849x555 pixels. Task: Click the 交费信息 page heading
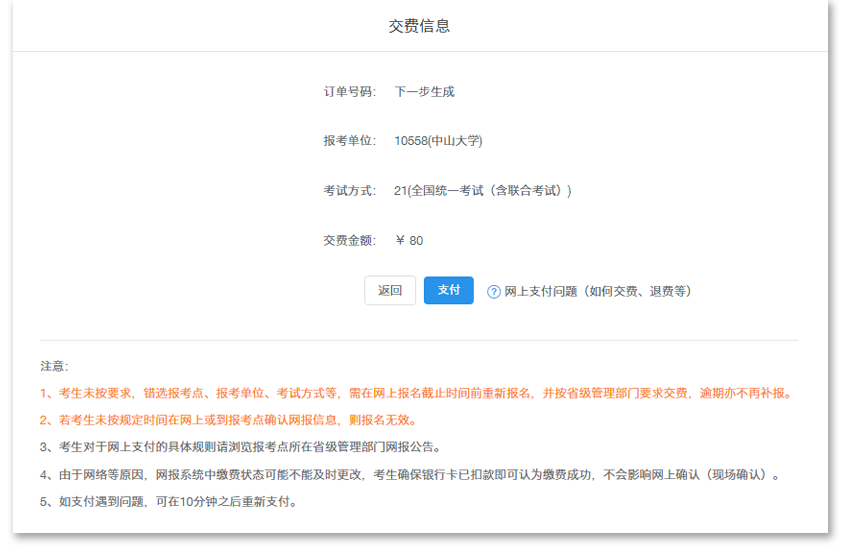pos(419,26)
